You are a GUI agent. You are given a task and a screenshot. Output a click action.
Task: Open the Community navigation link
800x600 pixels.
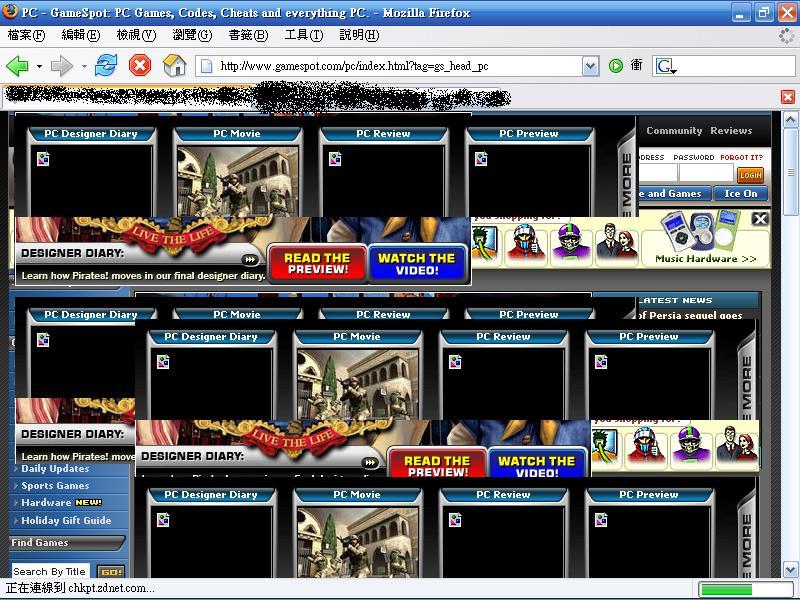click(x=674, y=131)
